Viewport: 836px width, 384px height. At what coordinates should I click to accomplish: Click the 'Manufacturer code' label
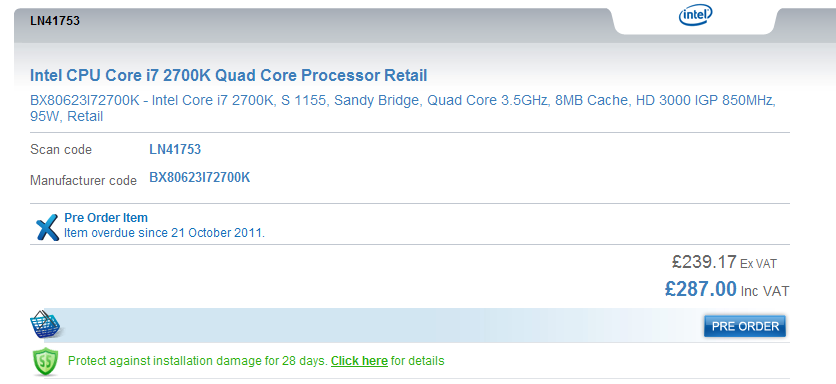(x=84, y=180)
